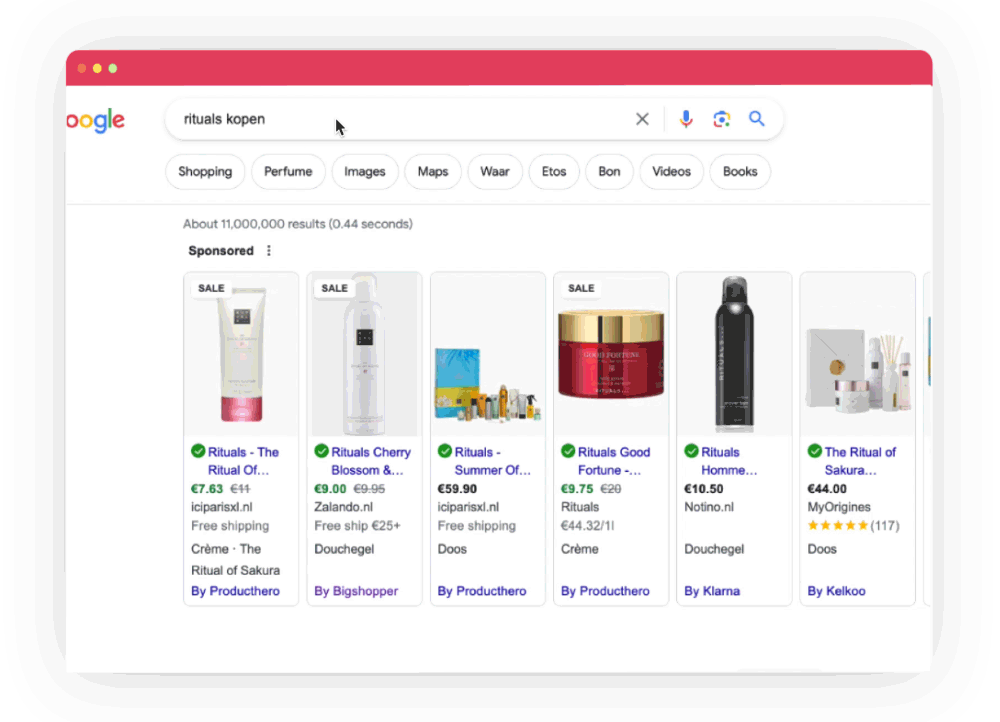The height and width of the screenshot is (722, 1000).
Task: Open the black Rituals Homme bottle image
Action: pyautogui.click(x=734, y=355)
